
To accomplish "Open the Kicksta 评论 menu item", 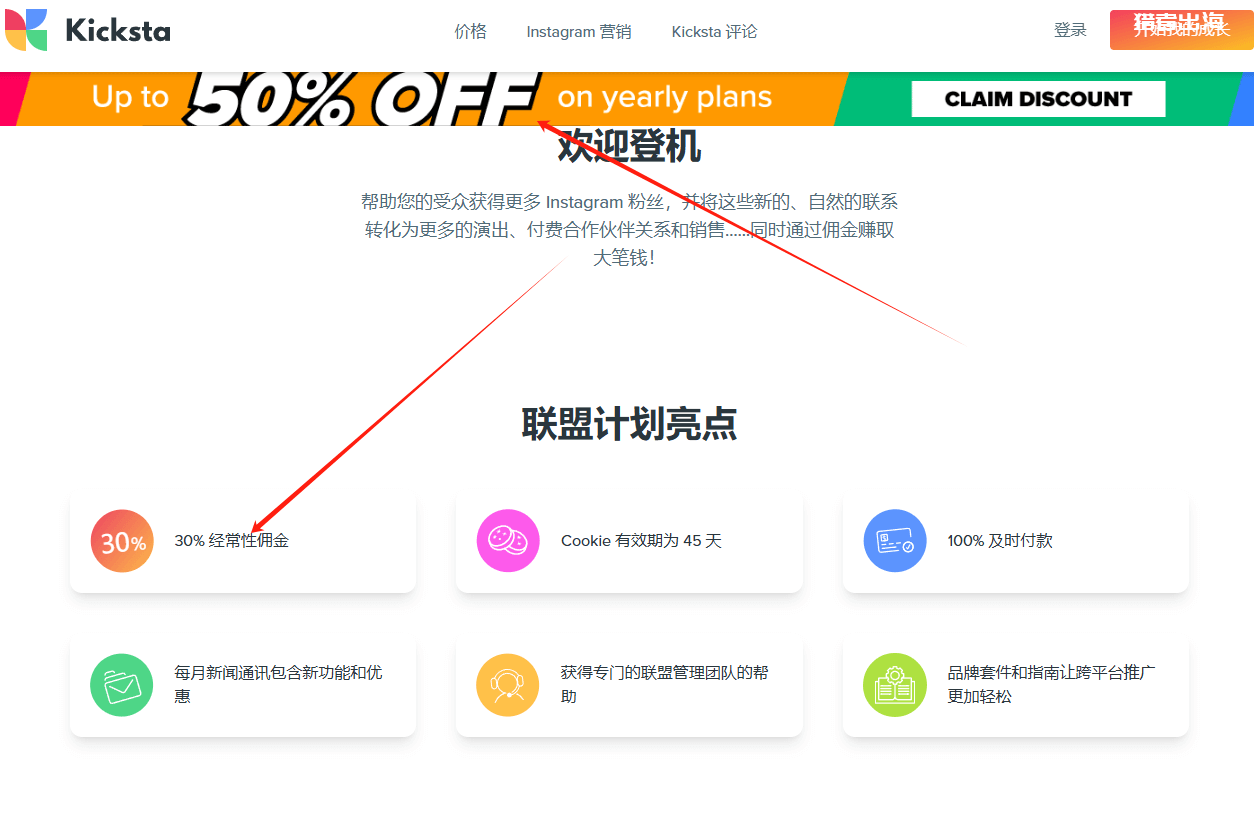I will pos(714,31).
